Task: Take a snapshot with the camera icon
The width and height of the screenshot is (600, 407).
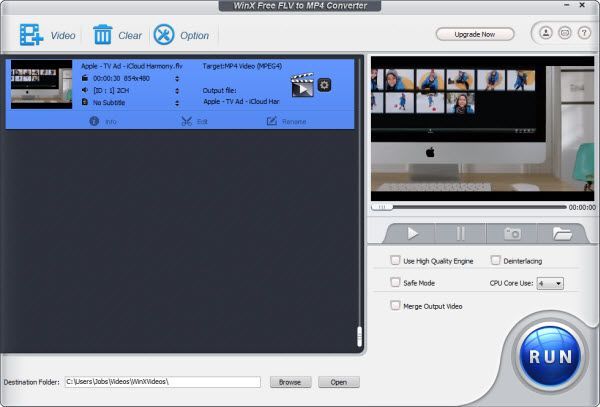Action: point(512,233)
